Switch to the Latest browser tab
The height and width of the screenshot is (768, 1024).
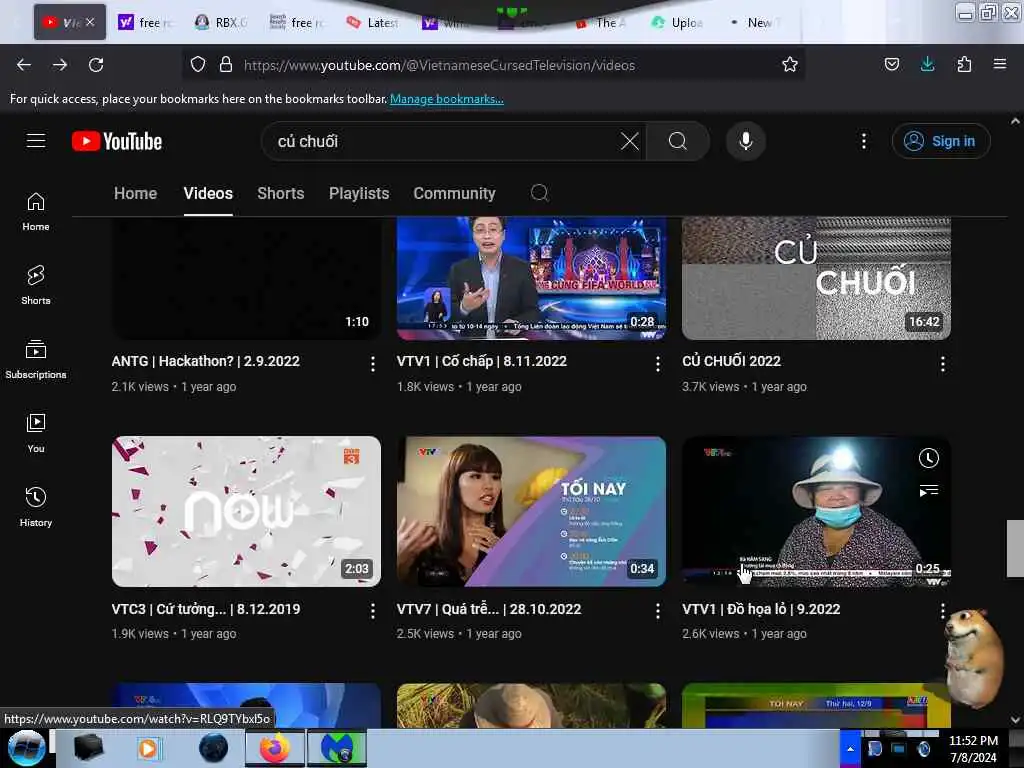(x=372, y=22)
